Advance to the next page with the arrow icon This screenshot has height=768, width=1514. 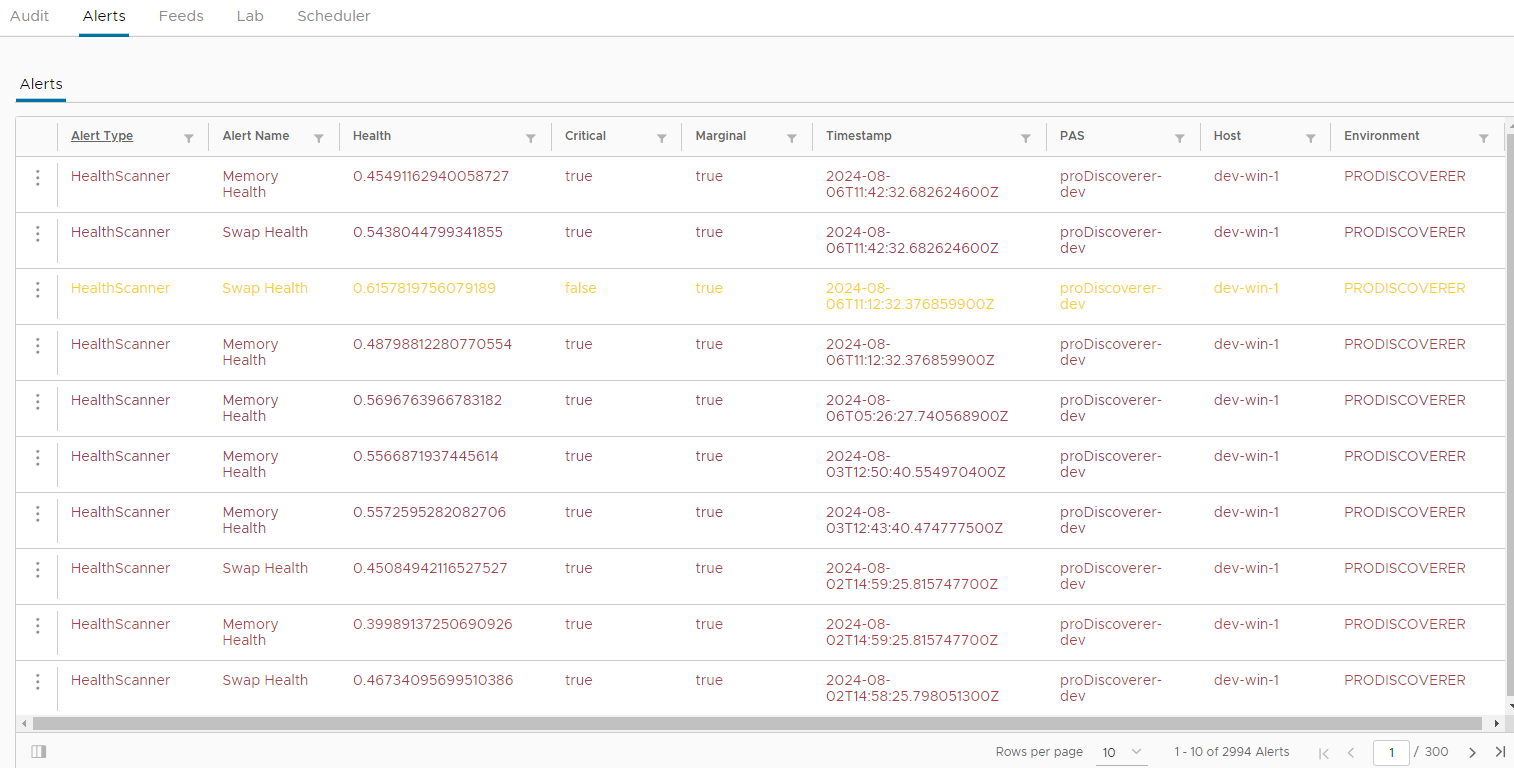(x=1472, y=752)
